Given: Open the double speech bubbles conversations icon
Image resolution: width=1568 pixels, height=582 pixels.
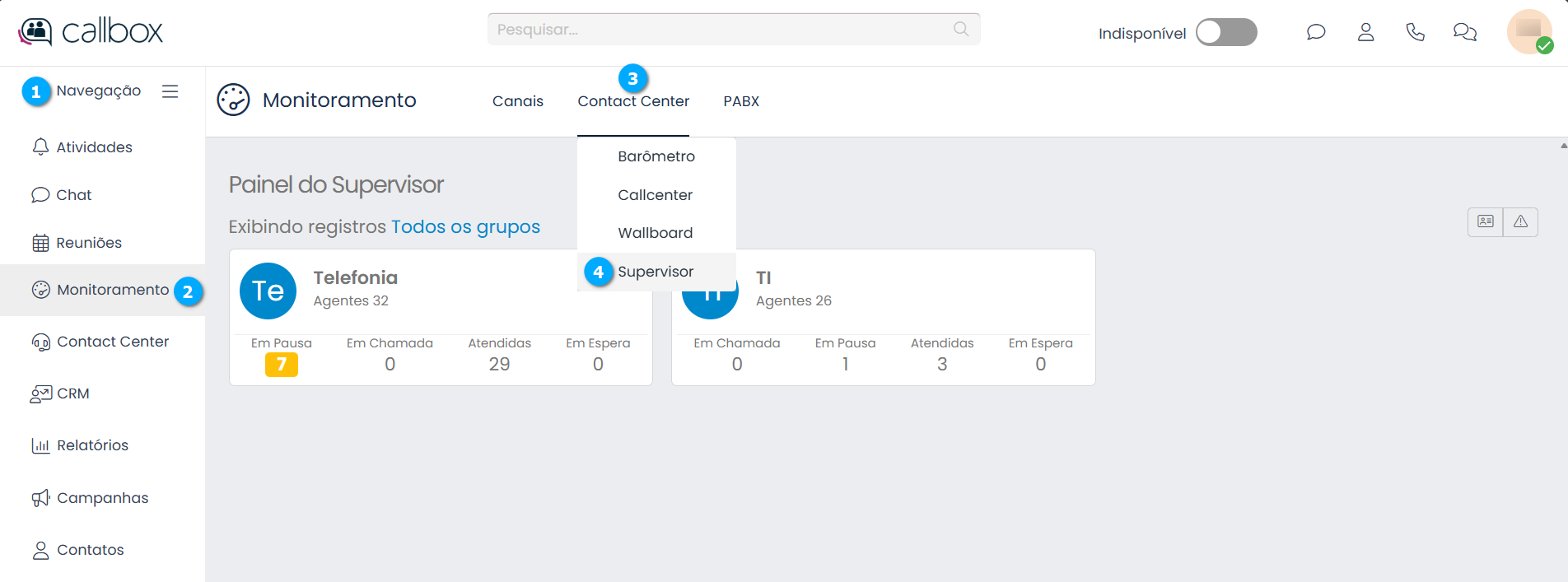Looking at the screenshot, I should [1464, 32].
